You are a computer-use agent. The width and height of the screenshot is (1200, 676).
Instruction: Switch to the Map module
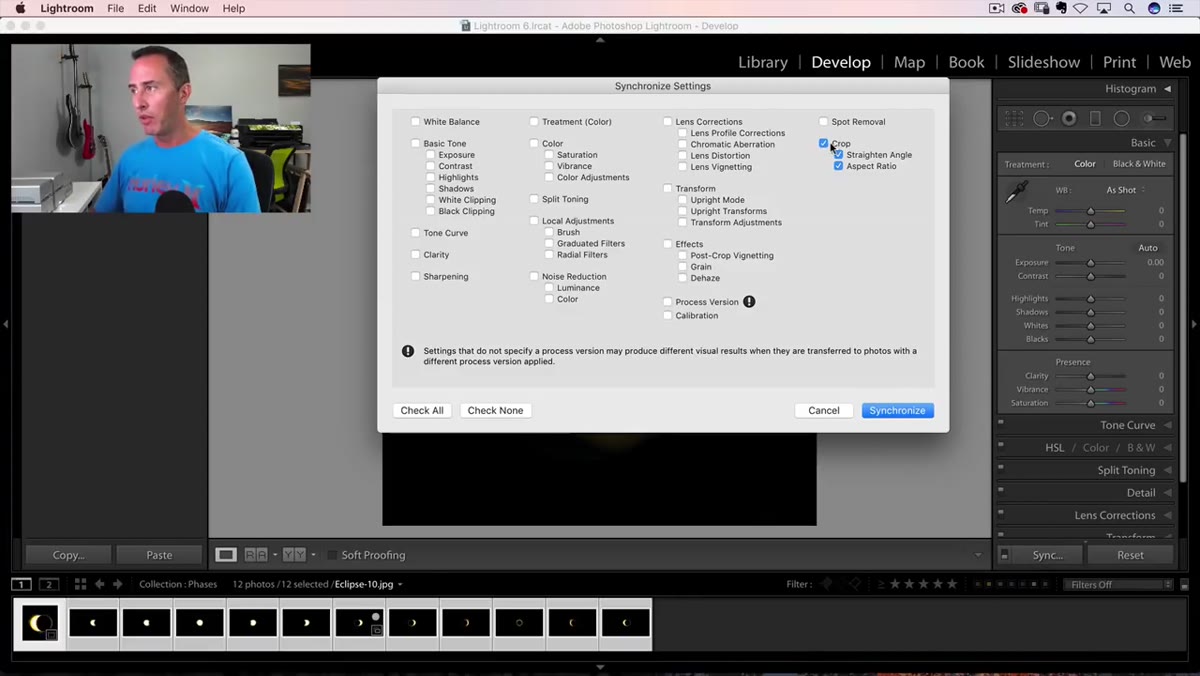point(909,62)
